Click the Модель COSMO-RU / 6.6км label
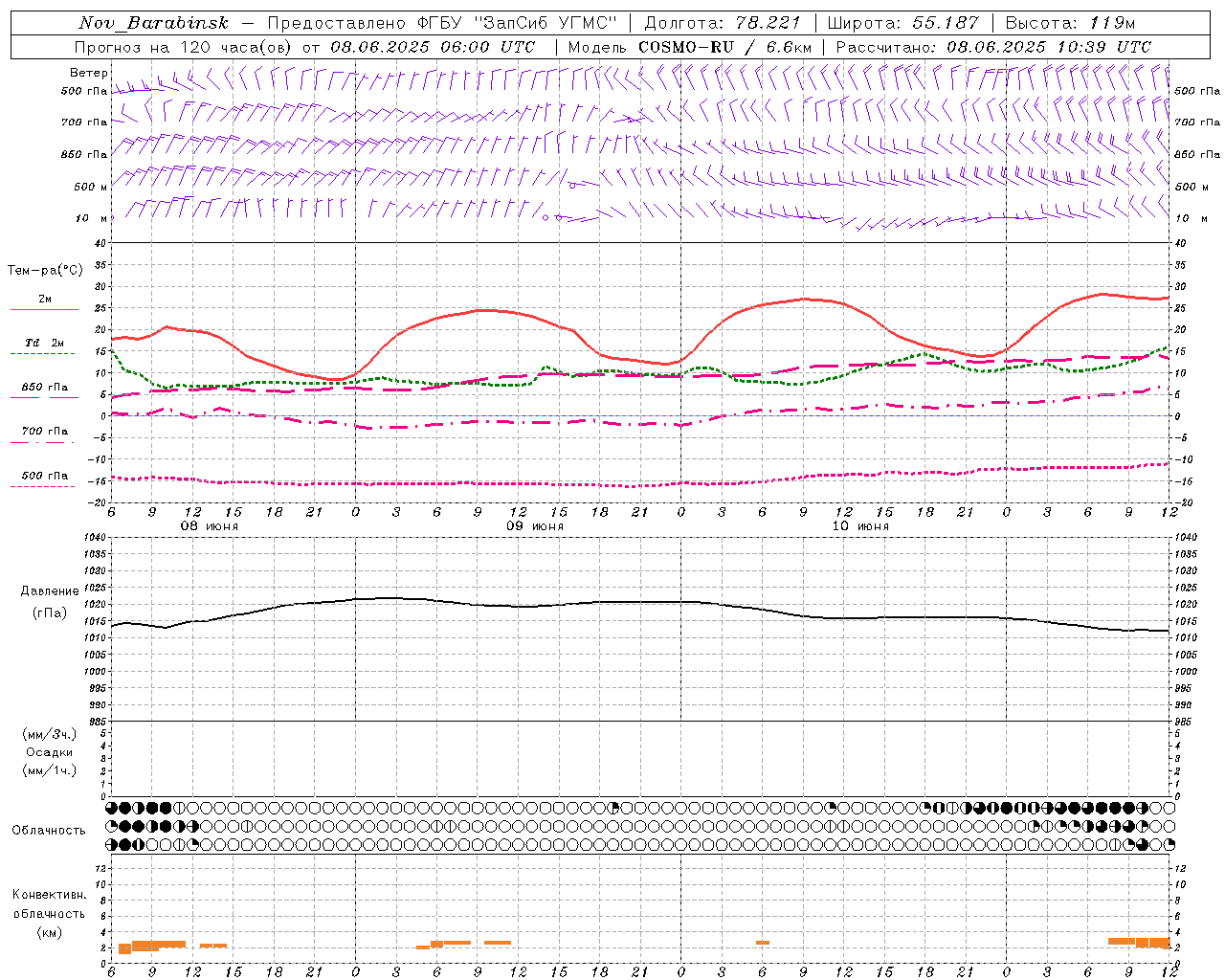Image resolution: width=1225 pixels, height=980 pixels. [689, 47]
